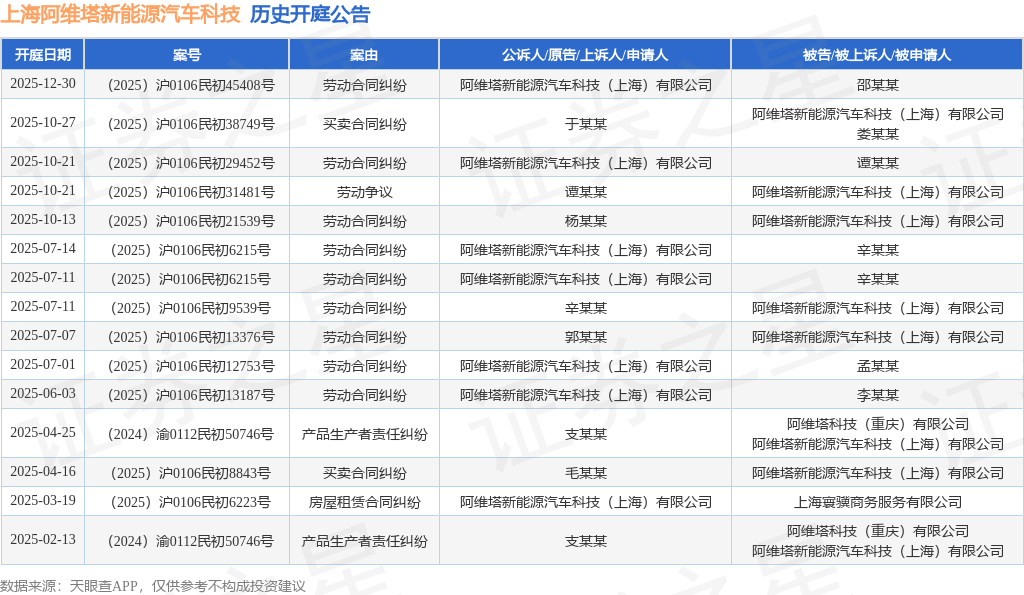
Task: Select case number (2025)沪0106民初13376号
Action: 191,337
